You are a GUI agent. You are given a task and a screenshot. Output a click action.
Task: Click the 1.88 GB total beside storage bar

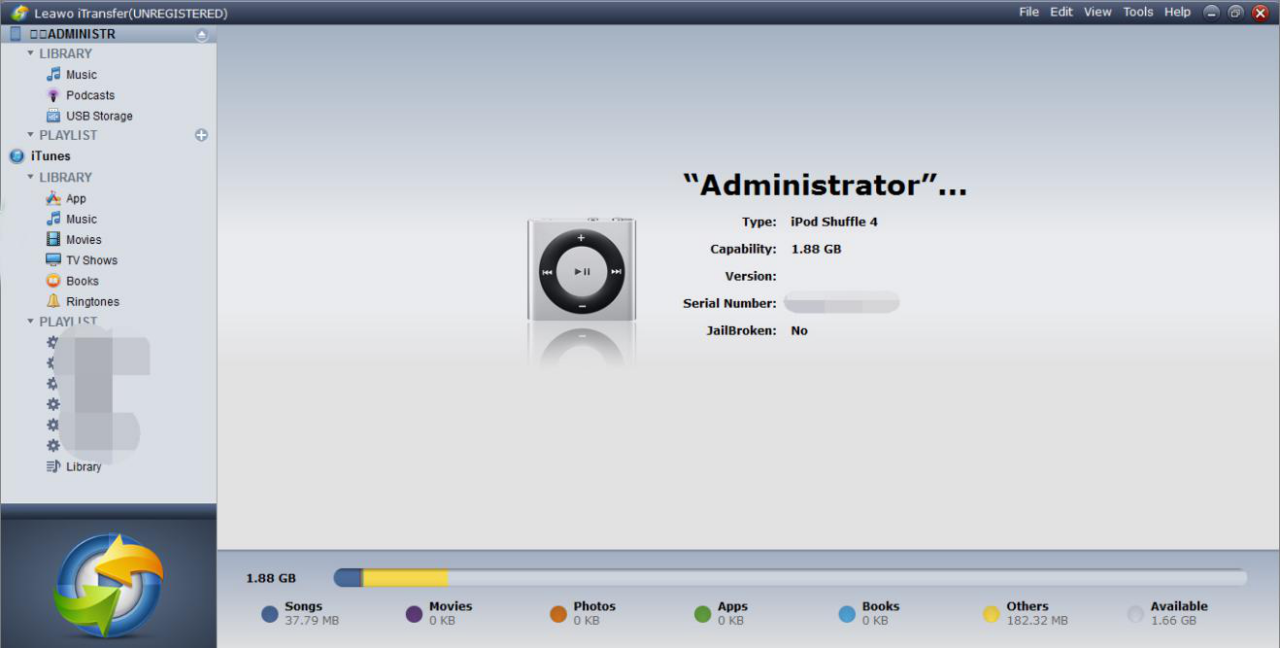(x=271, y=578)
